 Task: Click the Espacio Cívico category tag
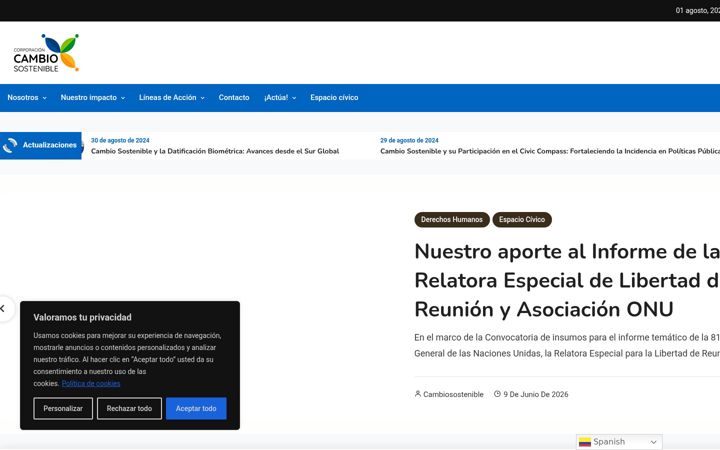[x=522, y=219]
